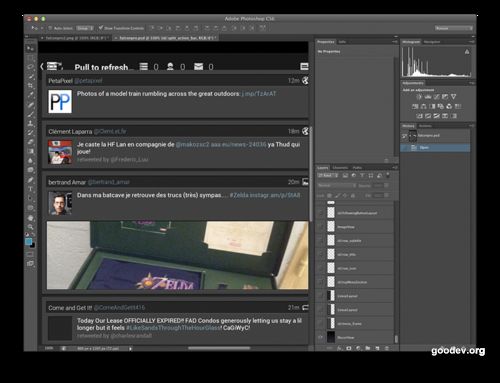Add a Channel Mixer adjustment
This screenshot has height=383, width=500.
tap(449, 106)
